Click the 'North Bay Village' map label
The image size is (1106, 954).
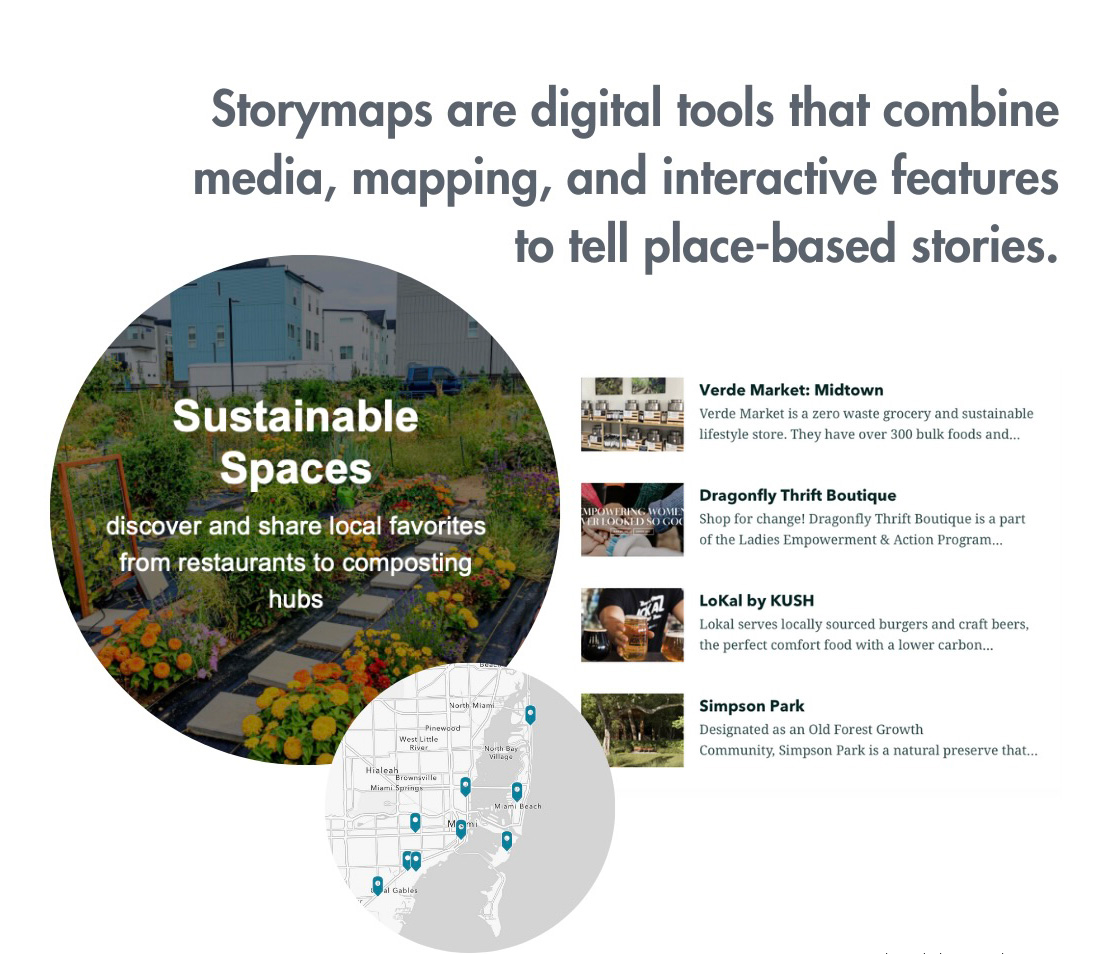click(501, 752)
